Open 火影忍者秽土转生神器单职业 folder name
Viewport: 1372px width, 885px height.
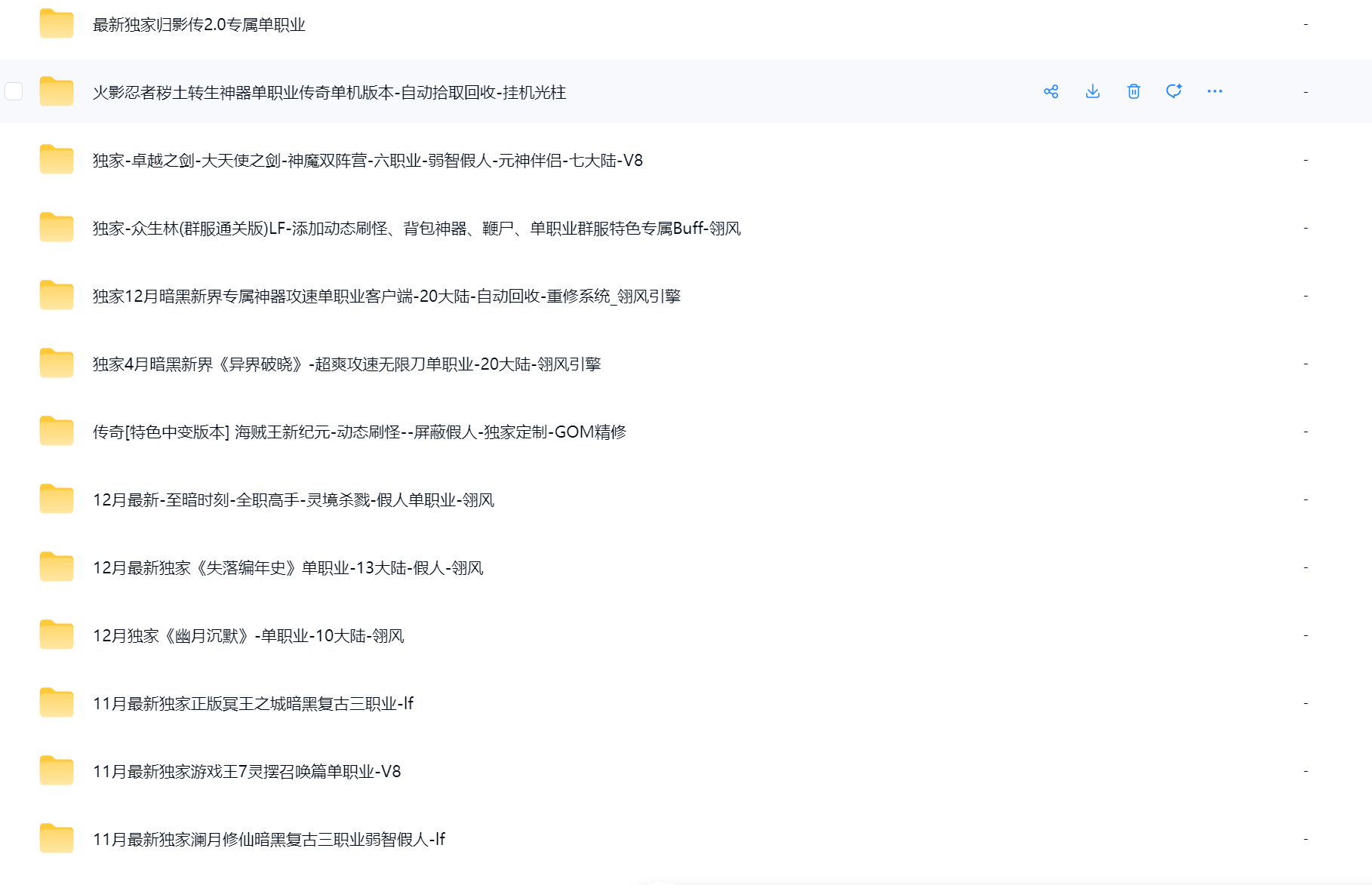[x=329, y=93]
